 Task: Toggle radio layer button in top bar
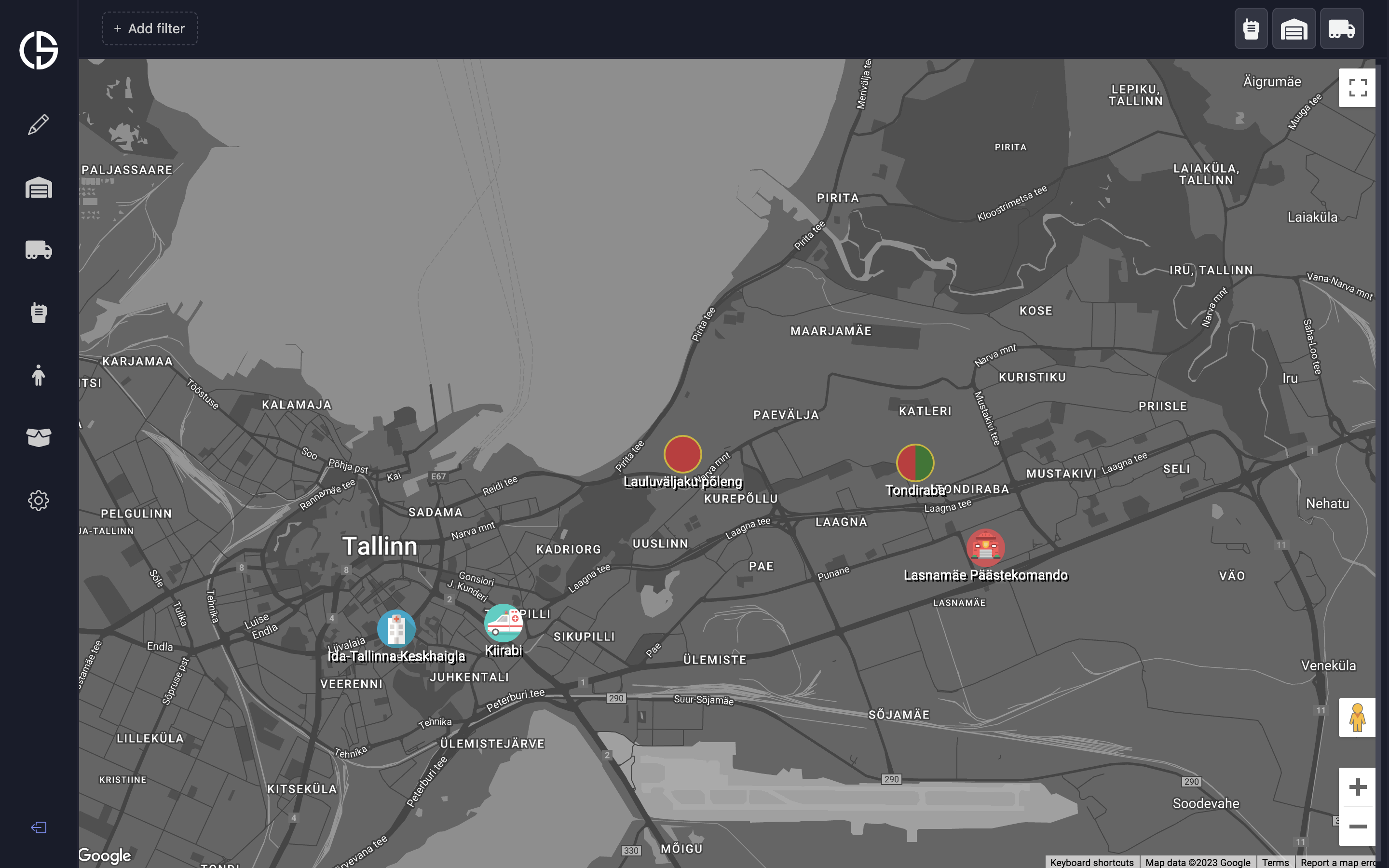(1251, 29)
